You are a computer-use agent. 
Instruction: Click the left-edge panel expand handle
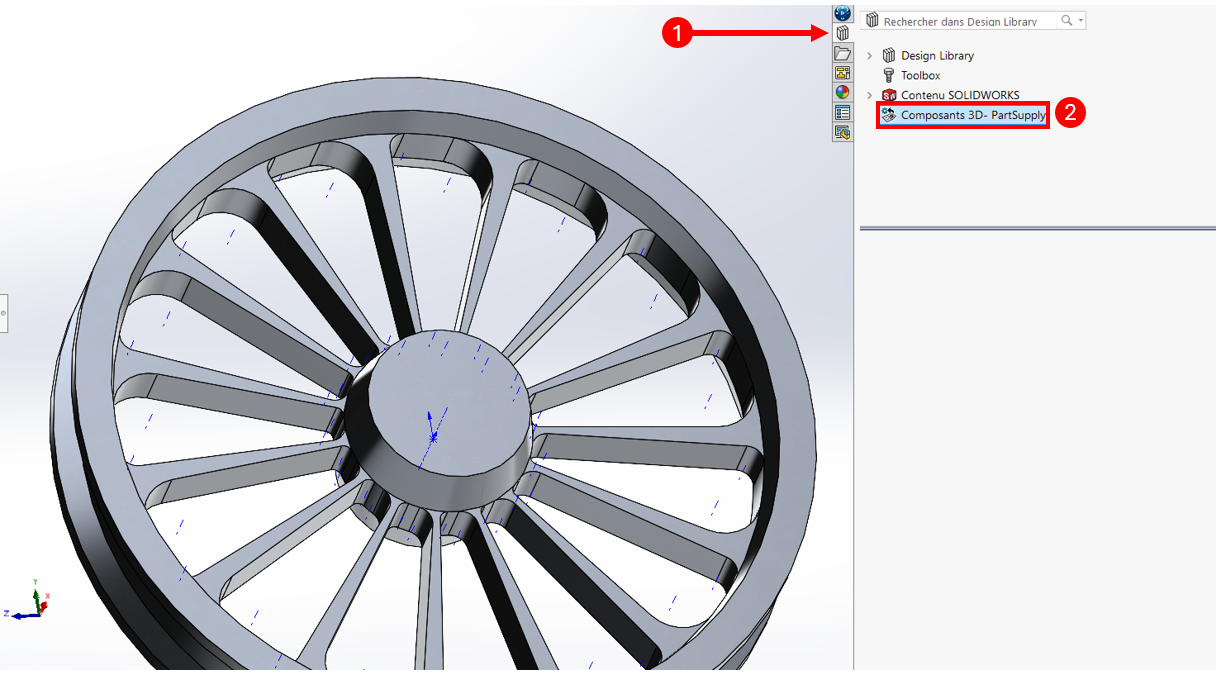[3, 313]
